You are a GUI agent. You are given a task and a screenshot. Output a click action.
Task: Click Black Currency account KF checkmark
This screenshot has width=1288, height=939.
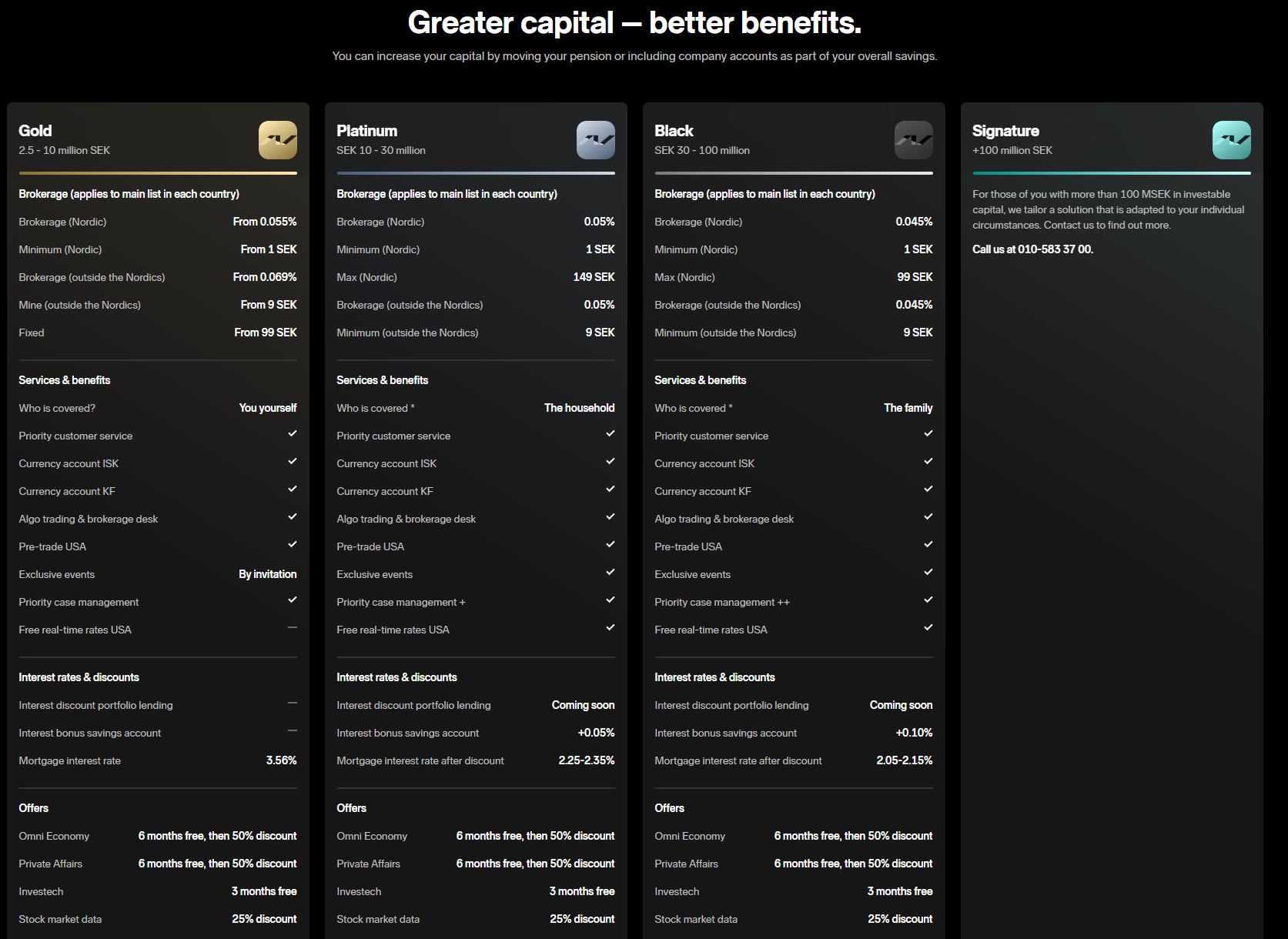928,490
